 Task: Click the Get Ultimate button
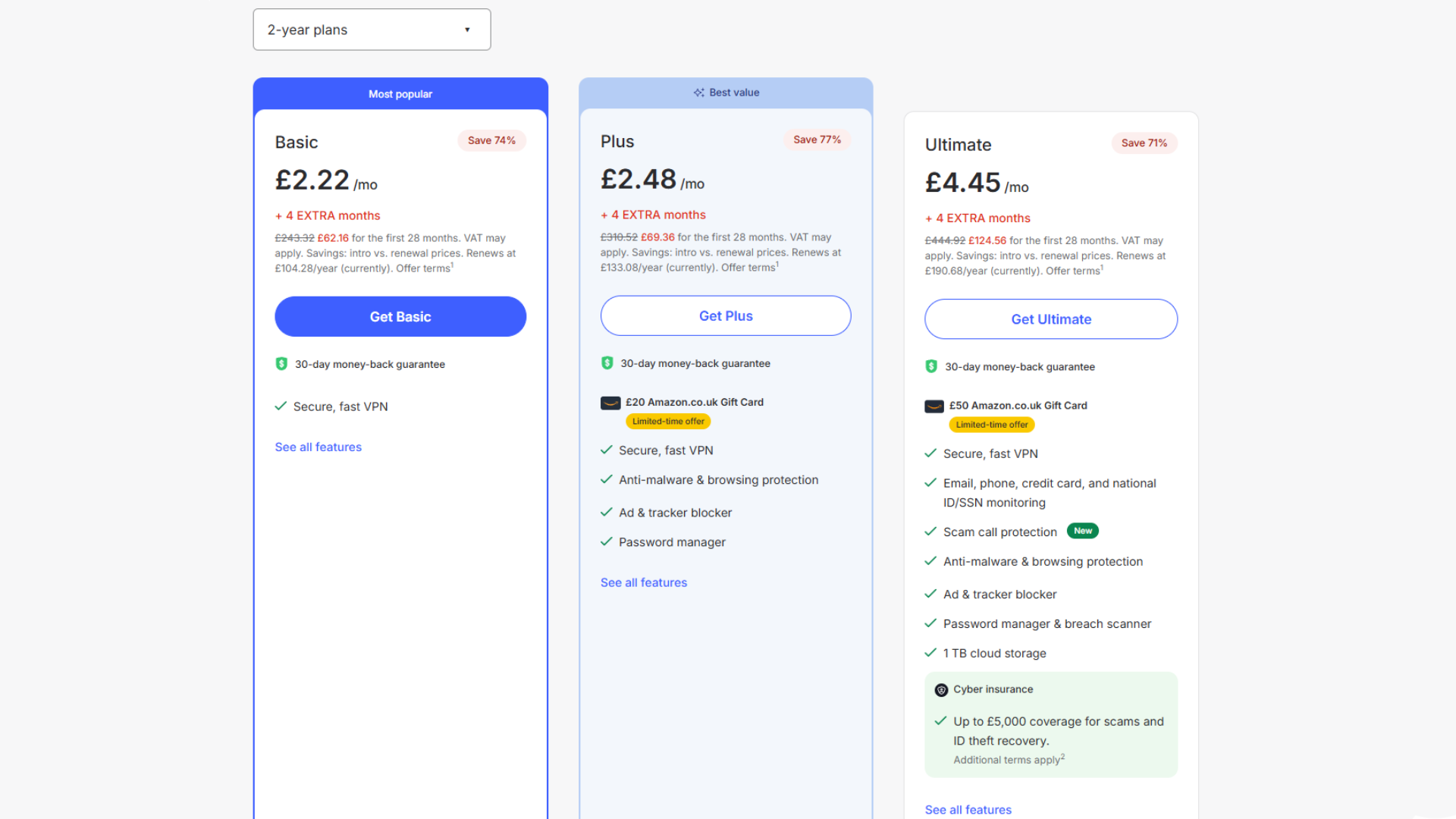click(x=1050, y=318)
